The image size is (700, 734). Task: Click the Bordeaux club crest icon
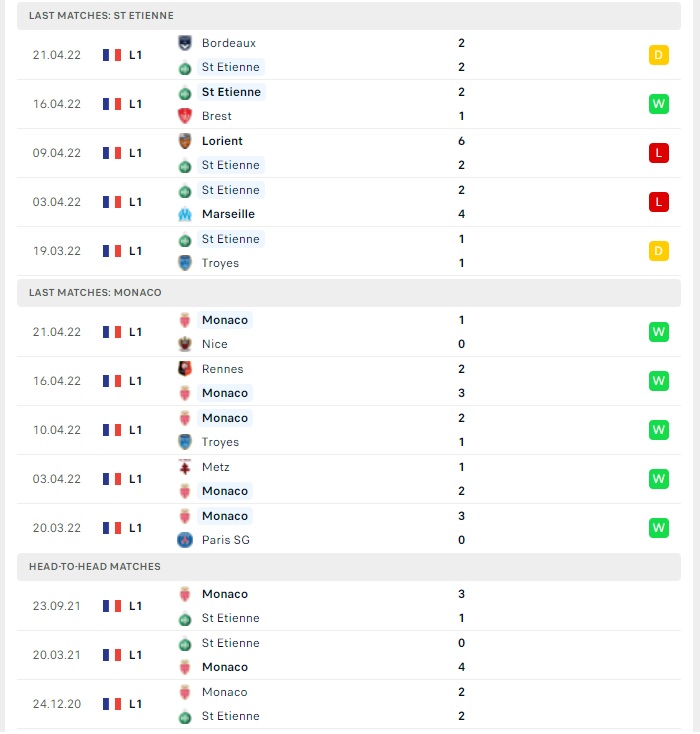[185, 43]
